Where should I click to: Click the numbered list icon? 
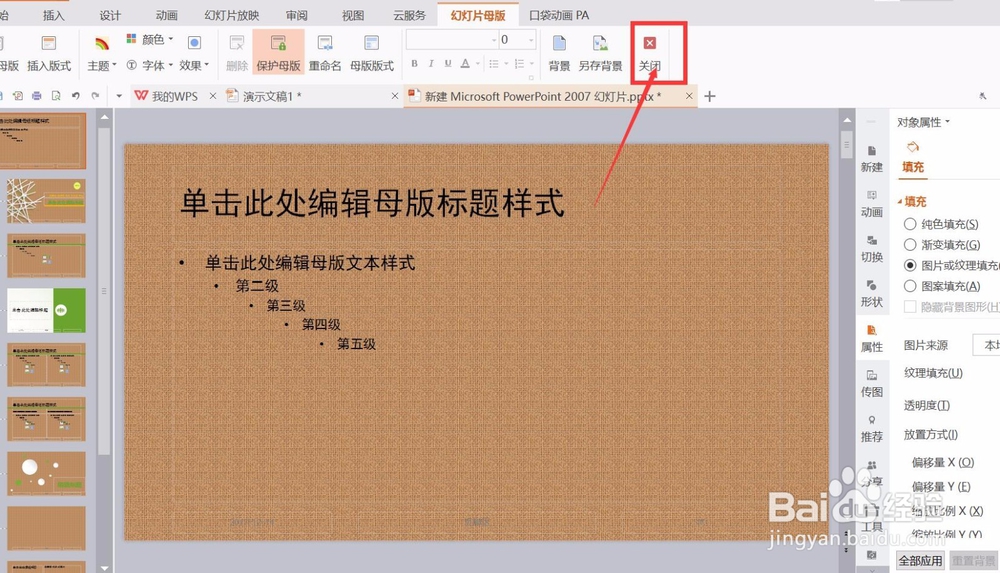click(519, 63)
